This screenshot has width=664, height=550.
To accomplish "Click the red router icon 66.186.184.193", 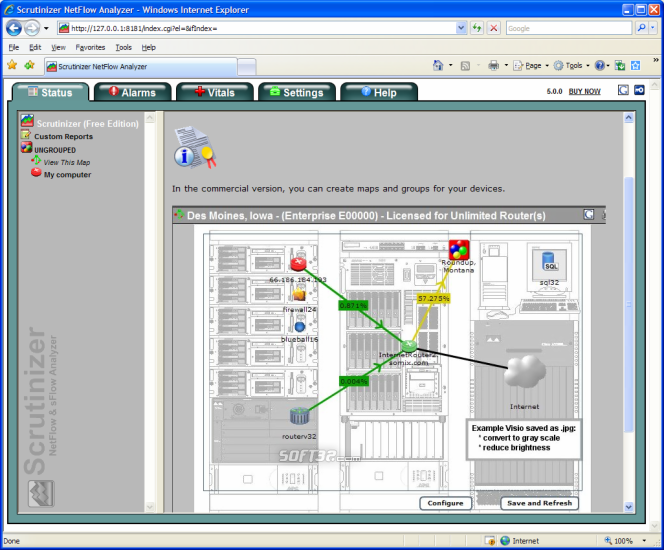I will point(298,263).
